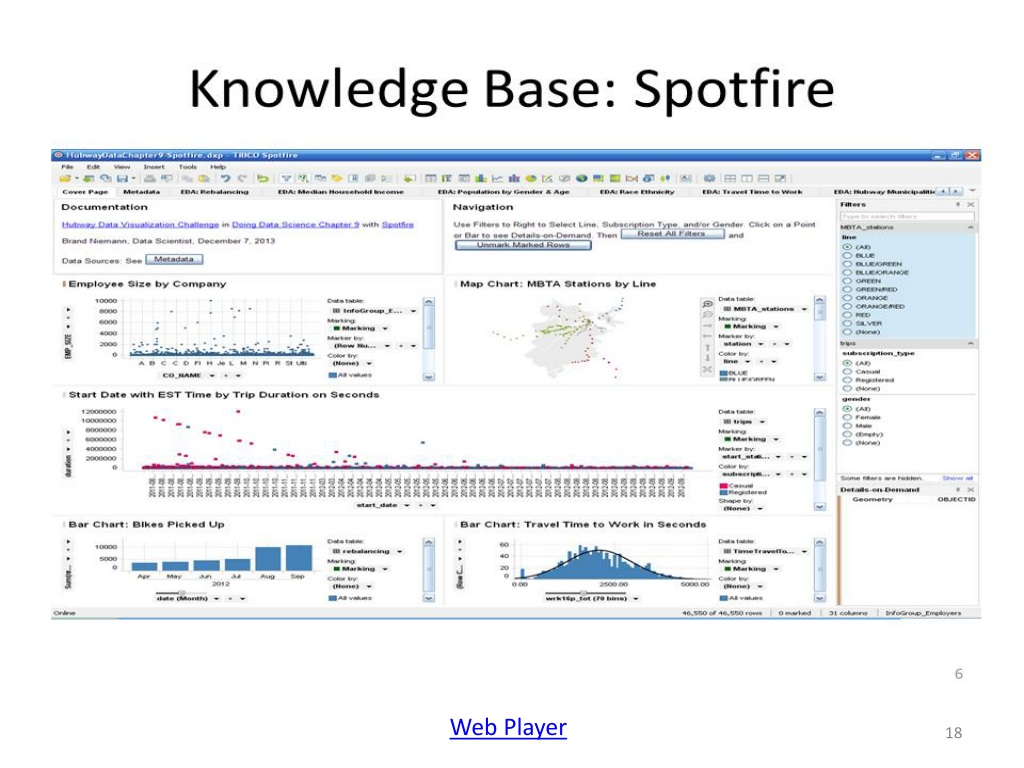Screen dimensions: 1024x768
Task: Insert a Scatter Plot visualization icon
Action: 547,178
